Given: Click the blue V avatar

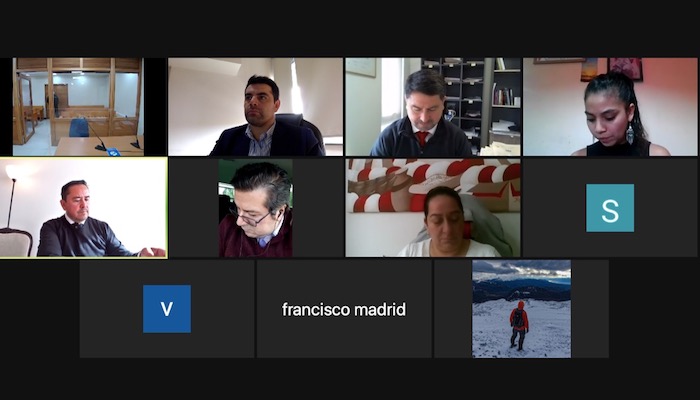Looking at the screenshot, I should [x=167, y=309].
